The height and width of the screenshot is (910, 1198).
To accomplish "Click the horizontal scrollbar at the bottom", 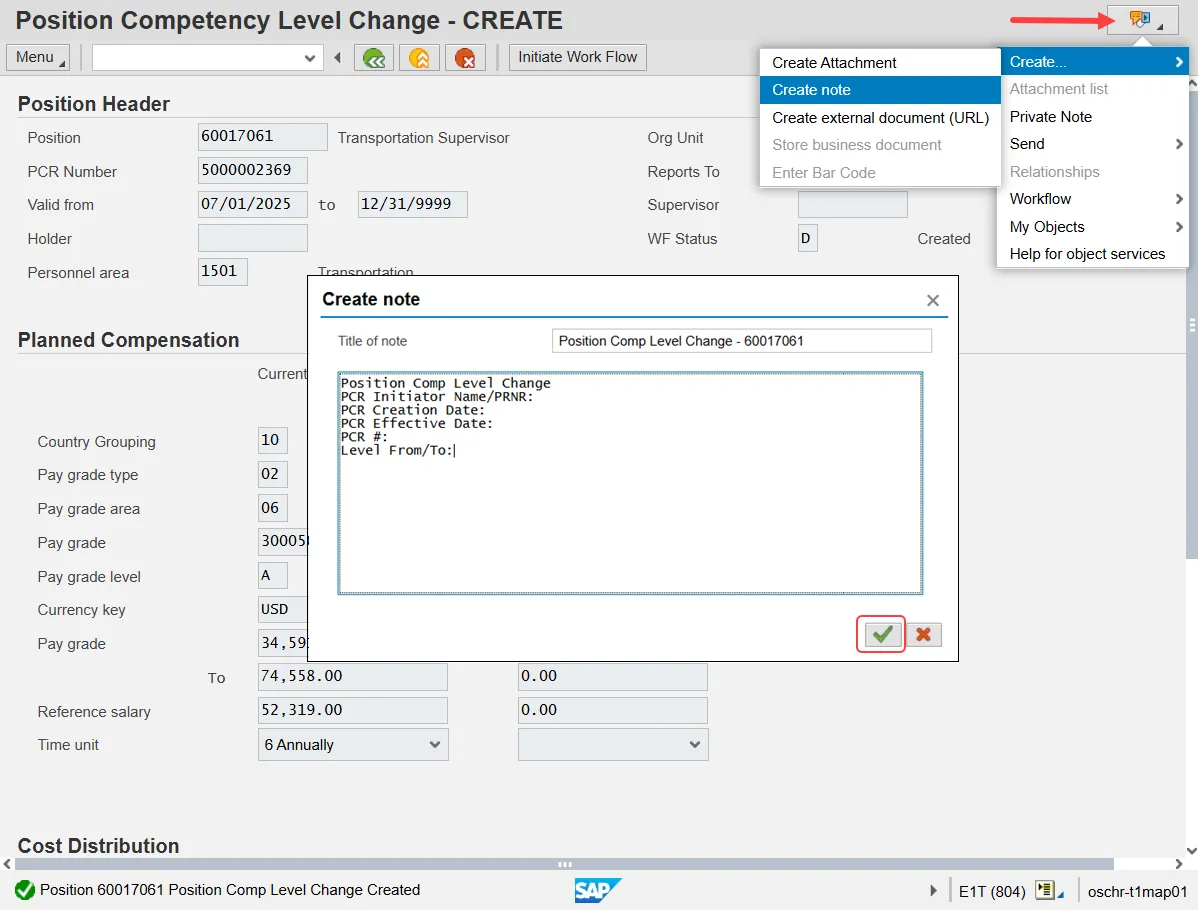I will pyautogui.click(x=564, y=864).
